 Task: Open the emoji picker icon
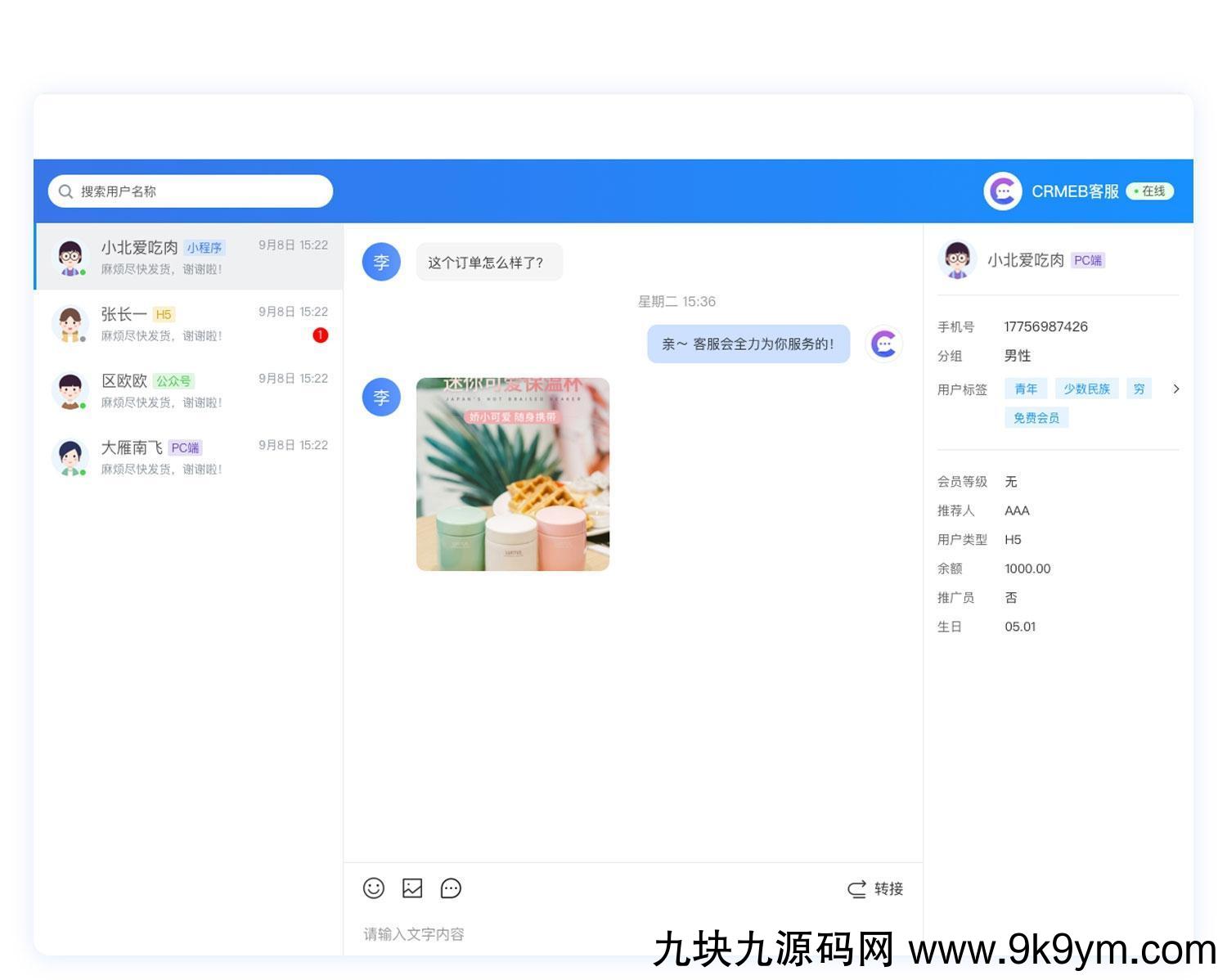tap(374, 888)
